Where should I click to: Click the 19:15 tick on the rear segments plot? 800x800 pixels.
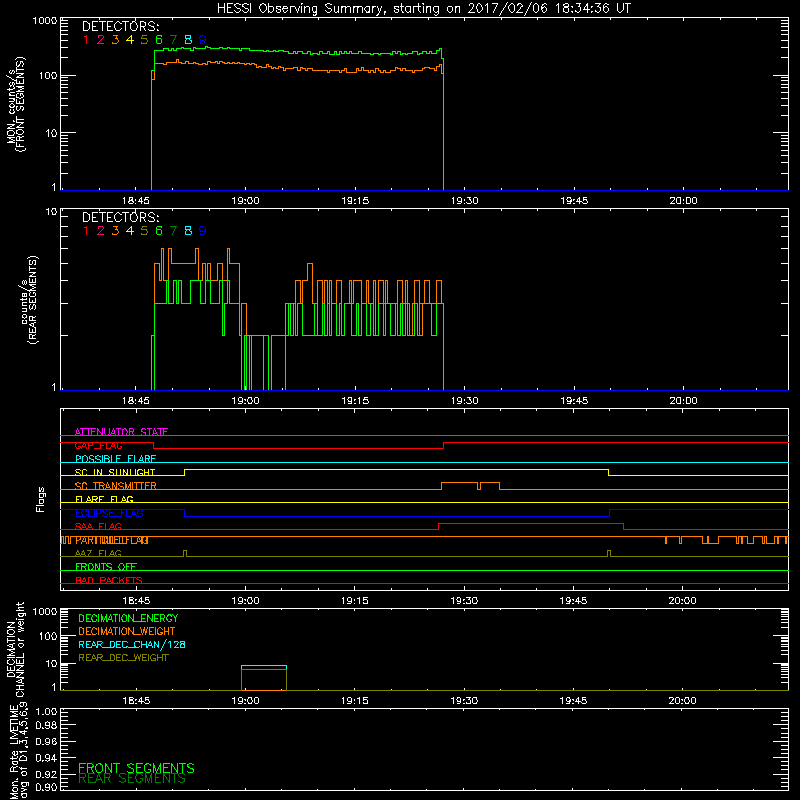point(355,401)
